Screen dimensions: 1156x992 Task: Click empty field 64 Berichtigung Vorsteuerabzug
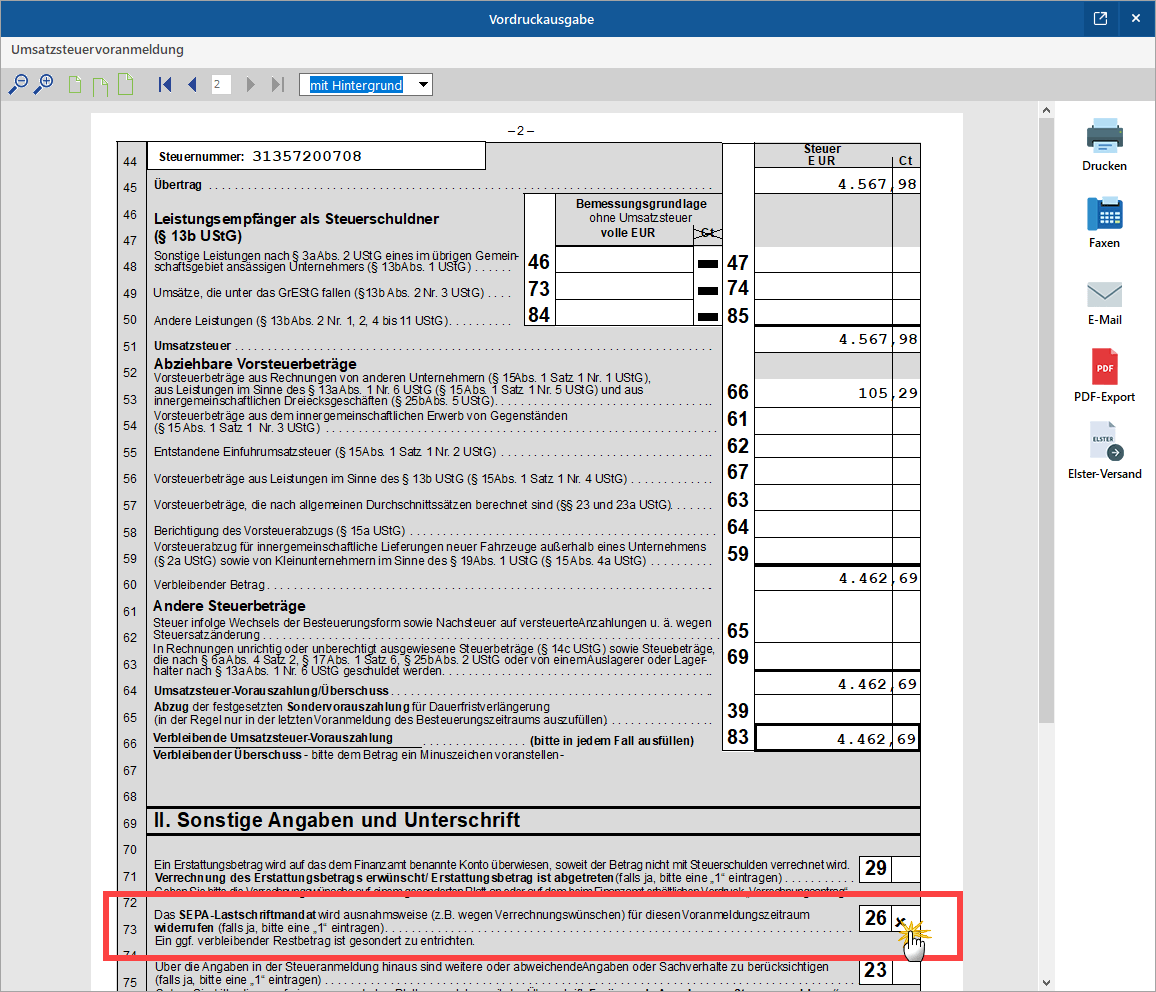pos(837,525)
